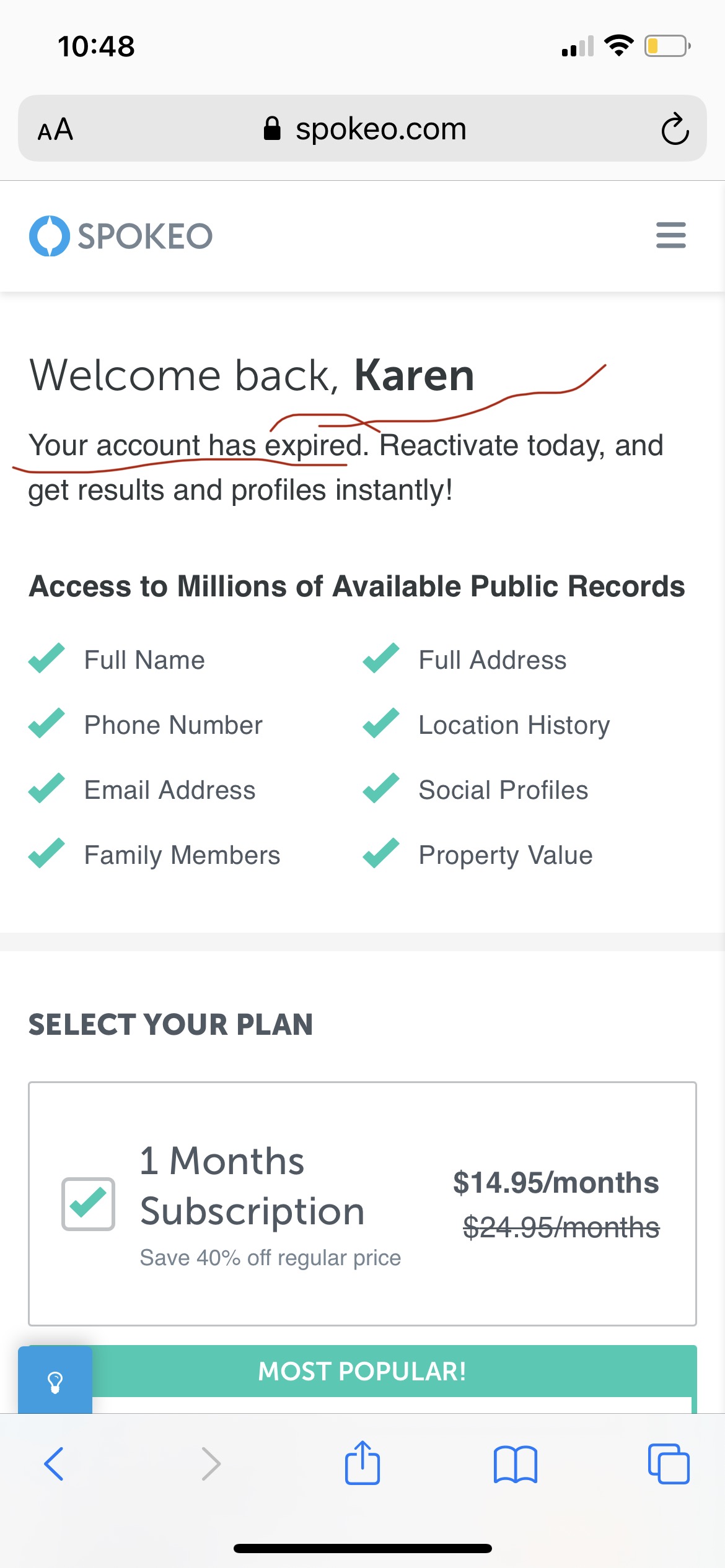Screen dimensions: 725x1568
Task: Tap the Property Value feature item
Action: pos(505,855)
